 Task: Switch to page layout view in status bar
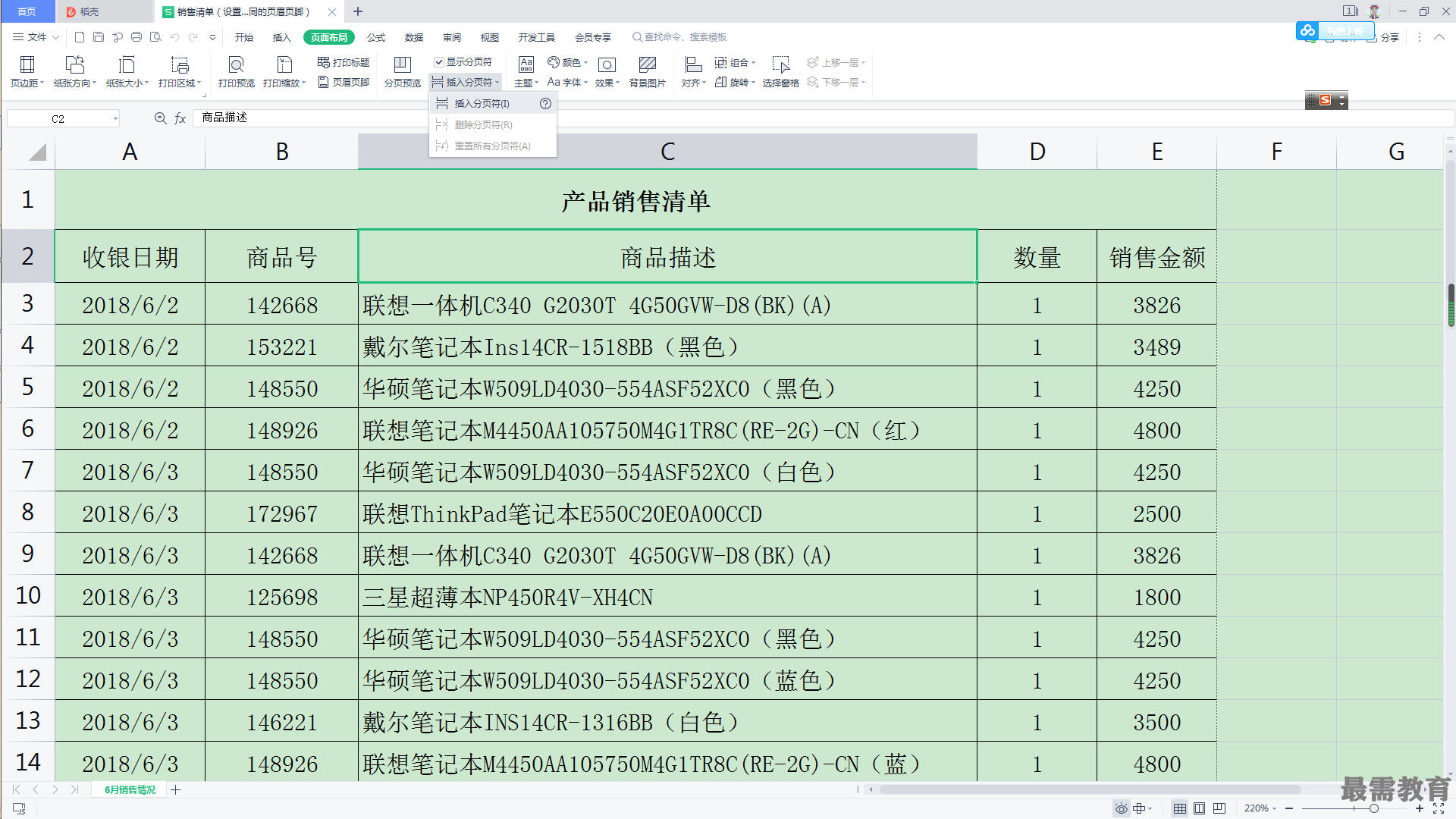1200,808
